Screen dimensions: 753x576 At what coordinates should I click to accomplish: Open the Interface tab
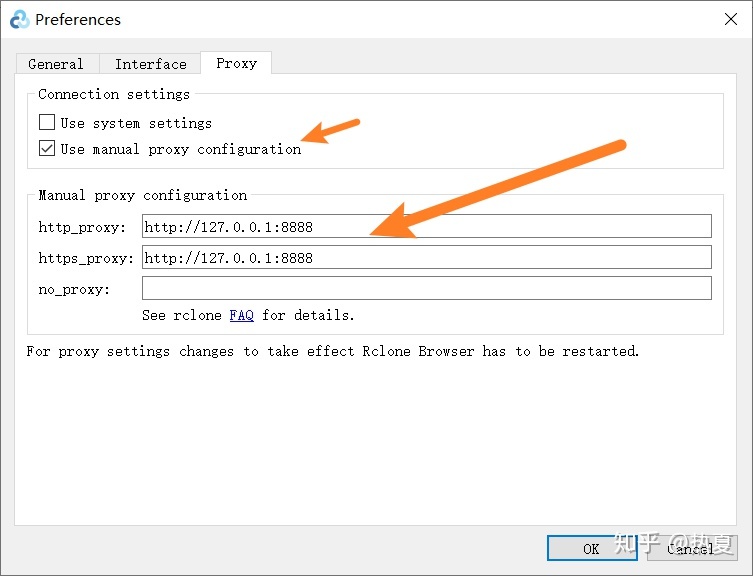click(x=150, y=64)
